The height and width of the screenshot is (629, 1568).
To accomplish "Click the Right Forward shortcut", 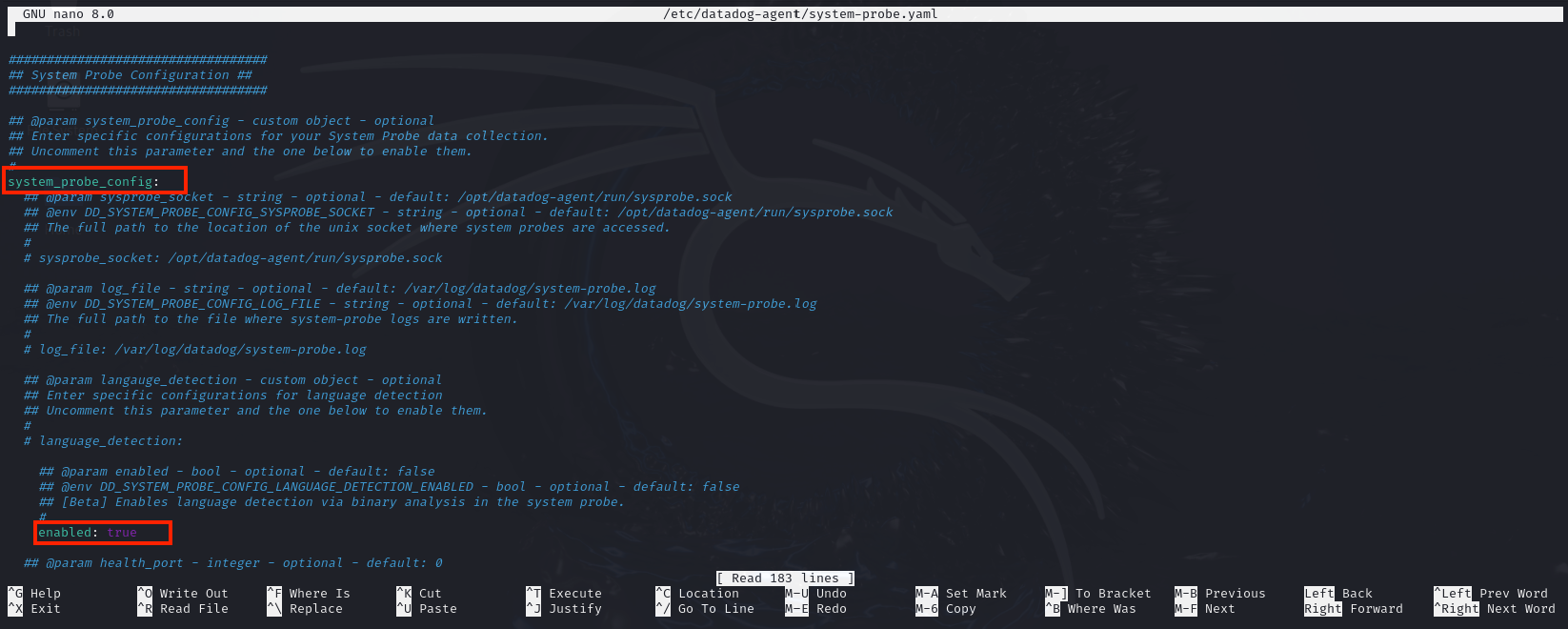I will [1353, 609].
